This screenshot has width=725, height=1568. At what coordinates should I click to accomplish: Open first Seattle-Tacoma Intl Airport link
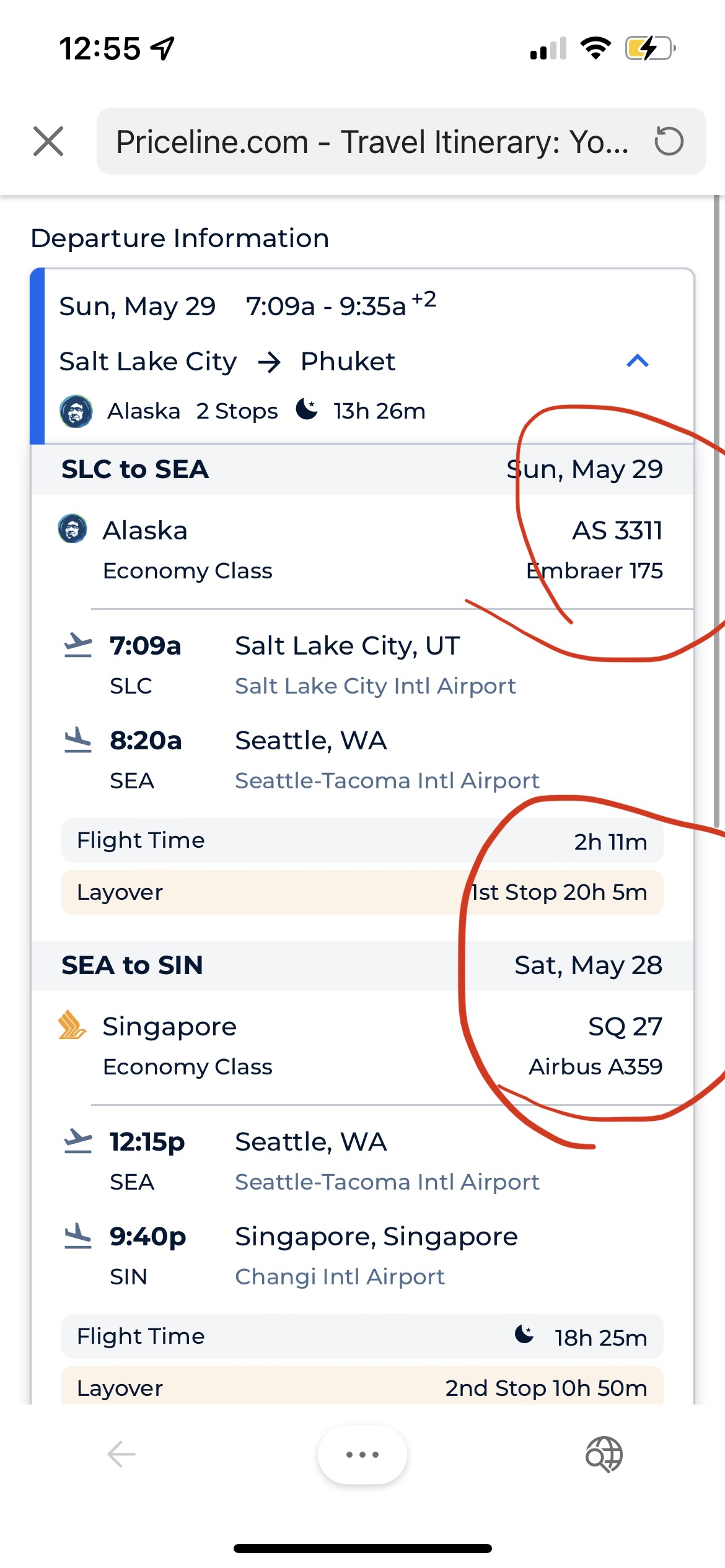pyautogui.click(x=387, y=781)
